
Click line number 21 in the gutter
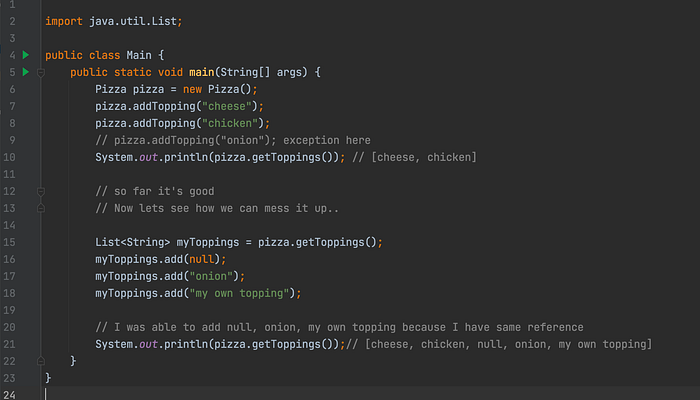pyautogui.click(x=9, y=344)
